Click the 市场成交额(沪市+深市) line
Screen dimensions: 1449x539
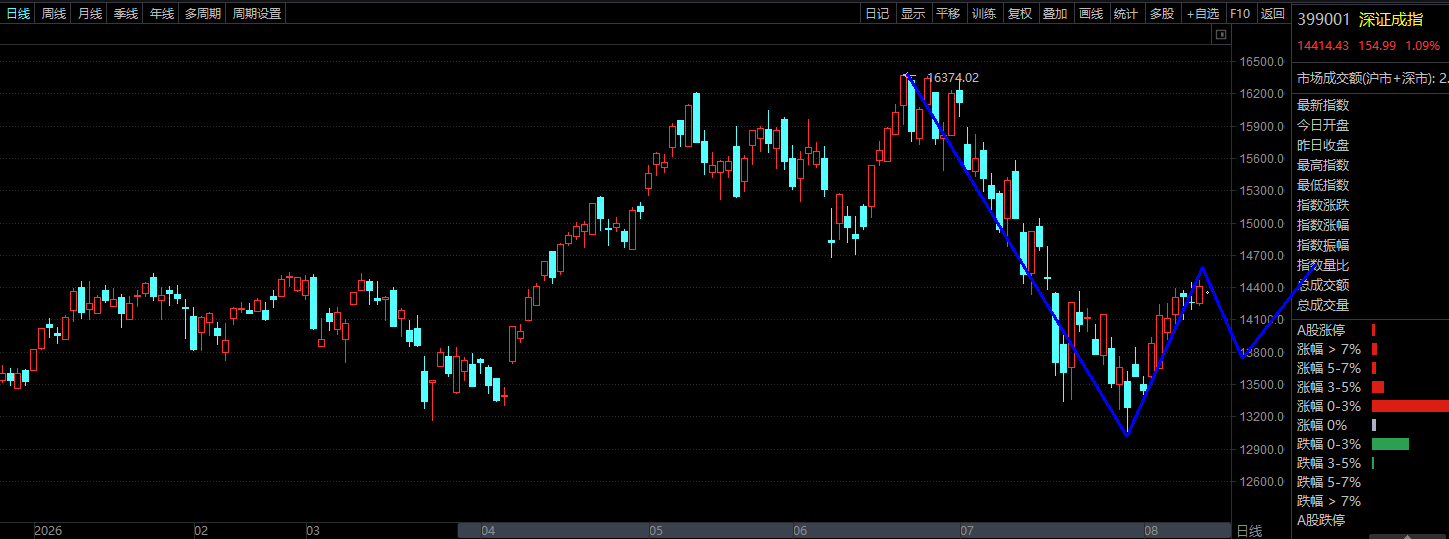click(1372, 78)
